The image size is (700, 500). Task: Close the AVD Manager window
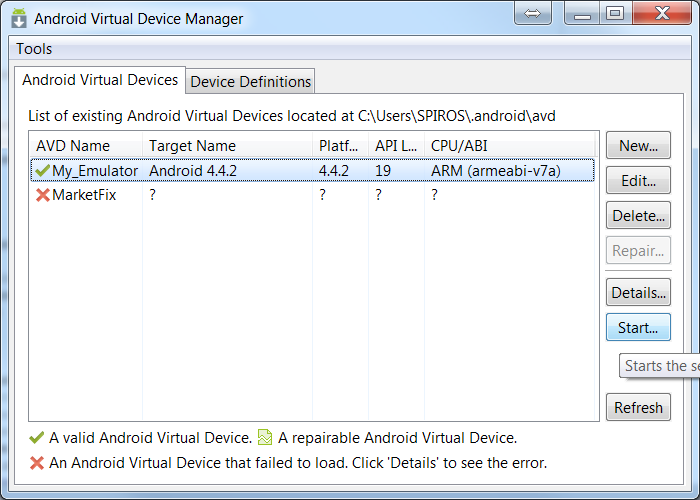click(x=662, y=13)
